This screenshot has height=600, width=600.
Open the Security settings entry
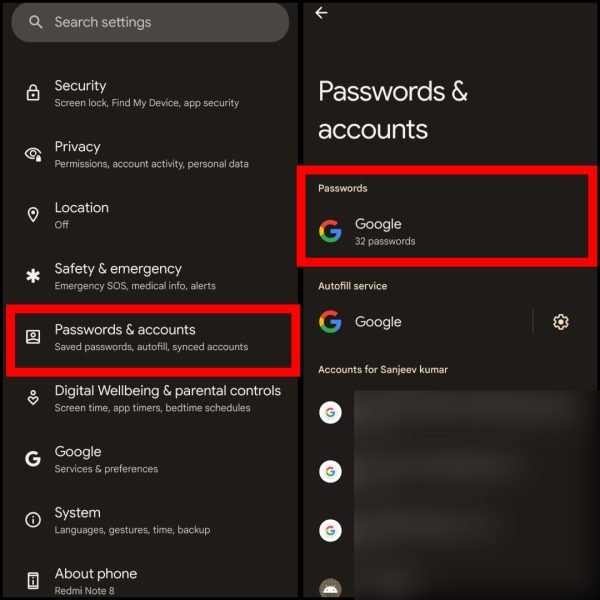[150, 93]
